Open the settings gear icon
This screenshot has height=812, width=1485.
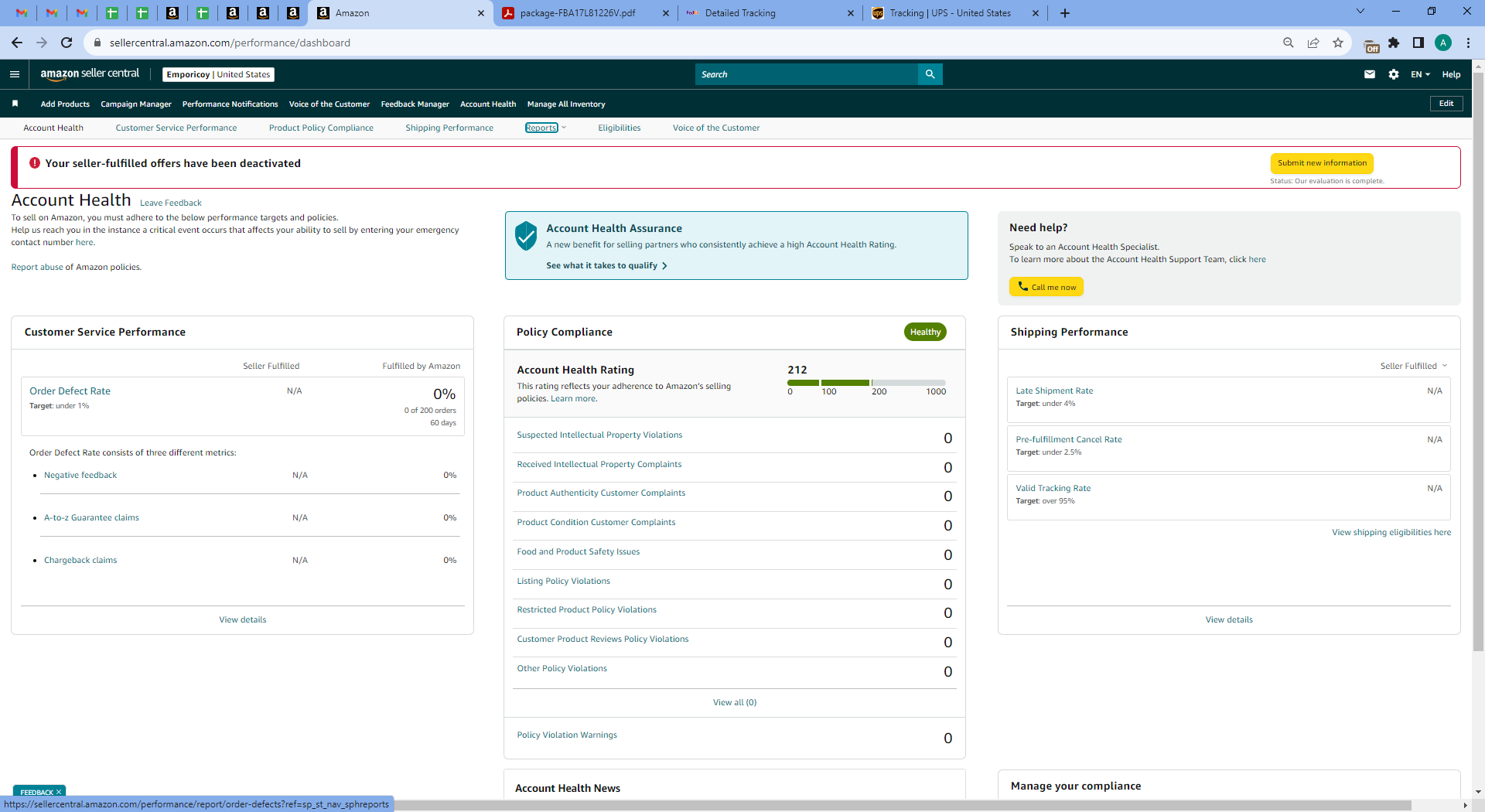click(1394, 74)
